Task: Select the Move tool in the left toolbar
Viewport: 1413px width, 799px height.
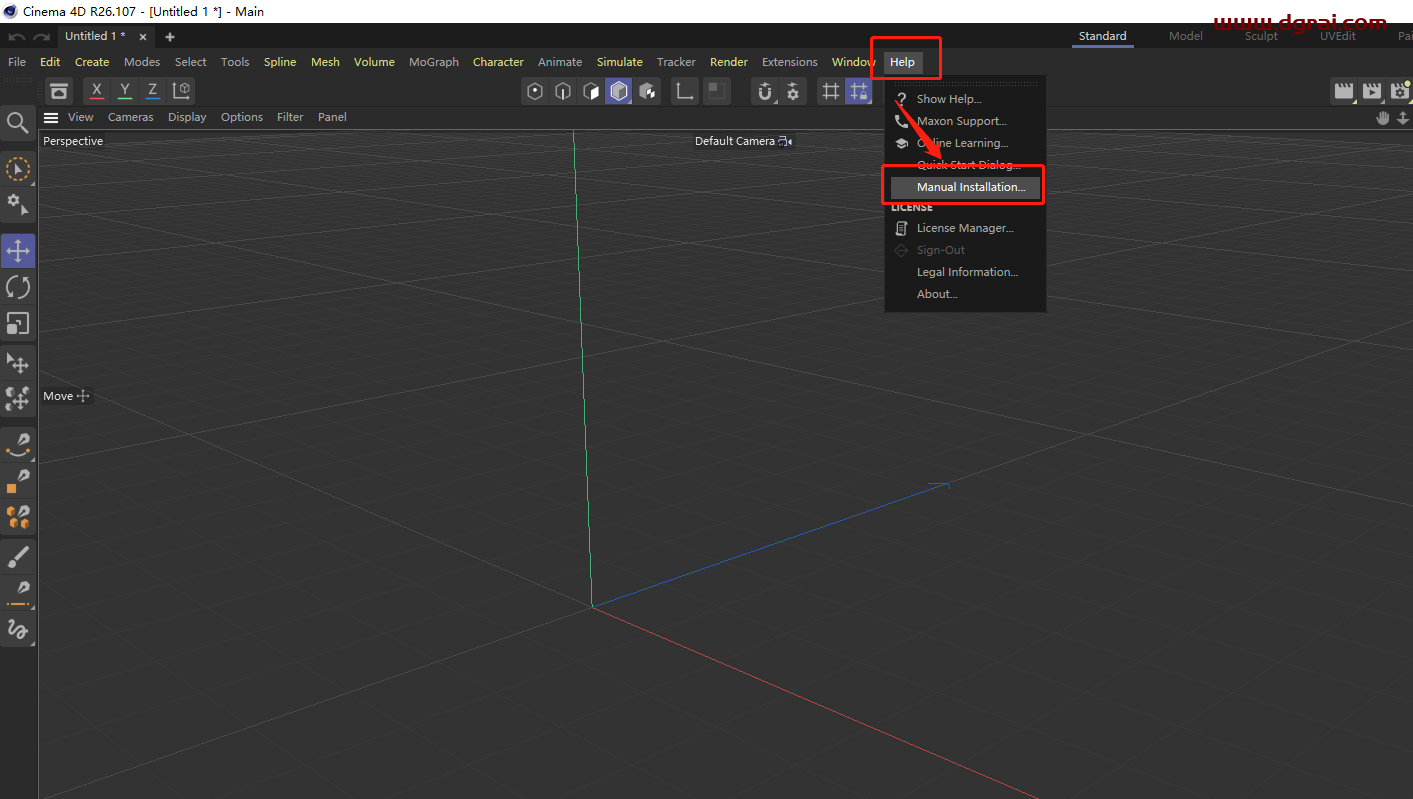Action: (x=18, y=250)
